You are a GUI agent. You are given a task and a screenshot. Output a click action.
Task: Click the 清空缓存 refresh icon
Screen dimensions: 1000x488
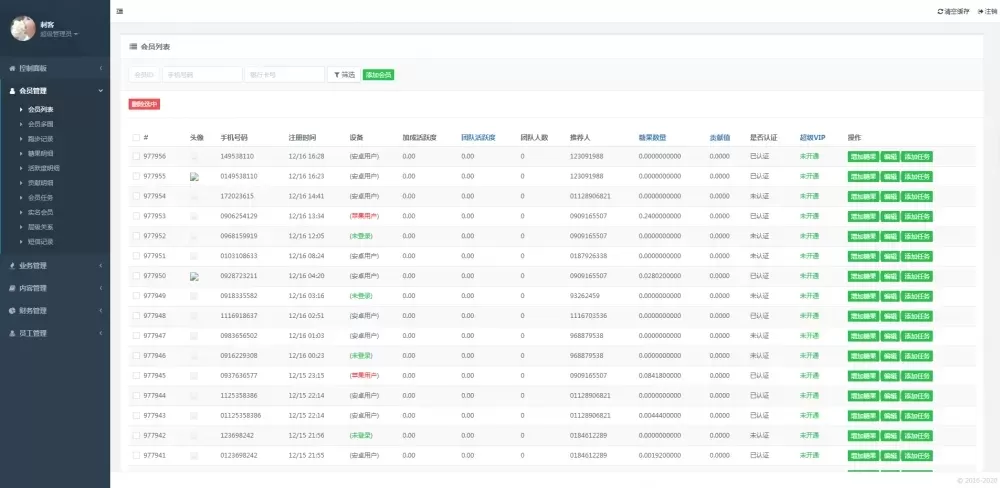pyautogui.click(x=940, y=11)
